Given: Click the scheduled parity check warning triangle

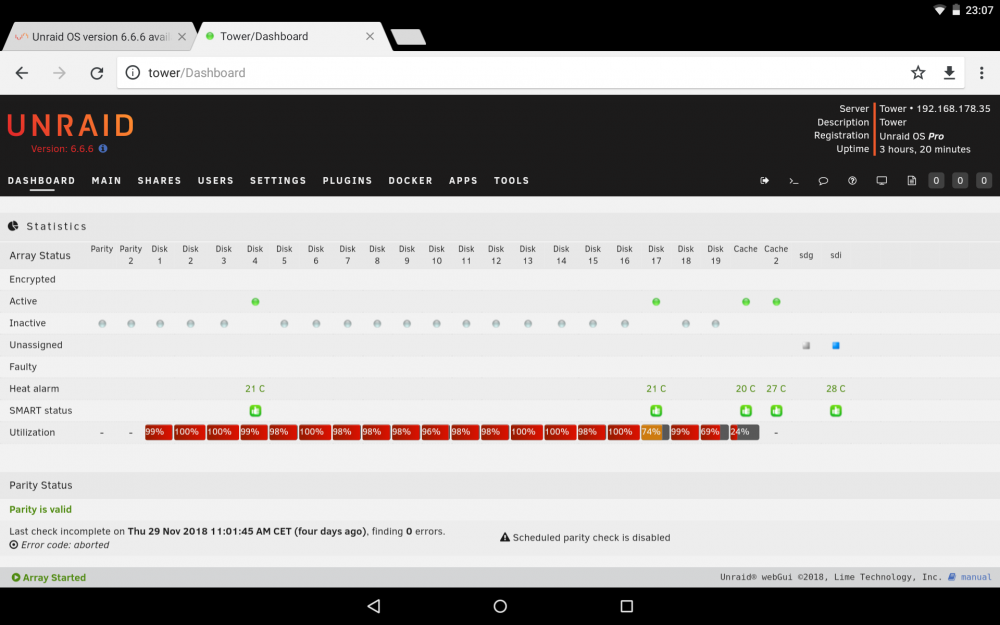Looking at the screenshot, I should click(504, 537).
